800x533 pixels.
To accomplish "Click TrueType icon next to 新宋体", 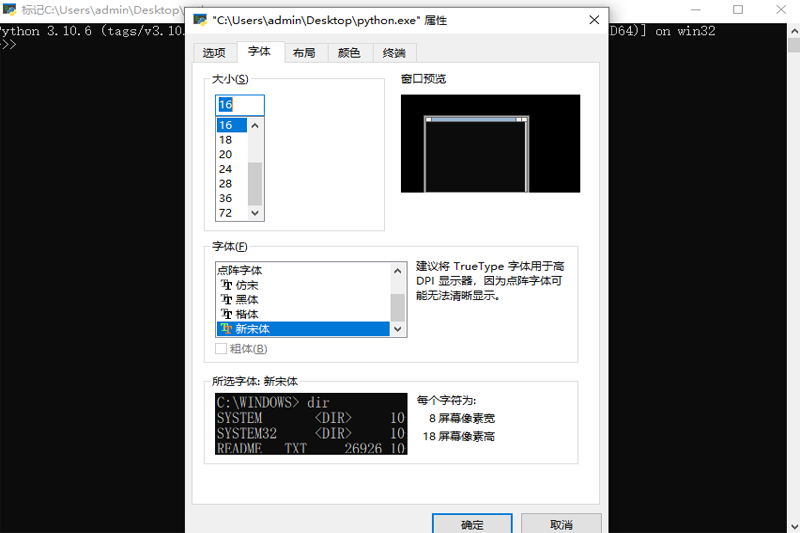I will click(x=227, y=329).
